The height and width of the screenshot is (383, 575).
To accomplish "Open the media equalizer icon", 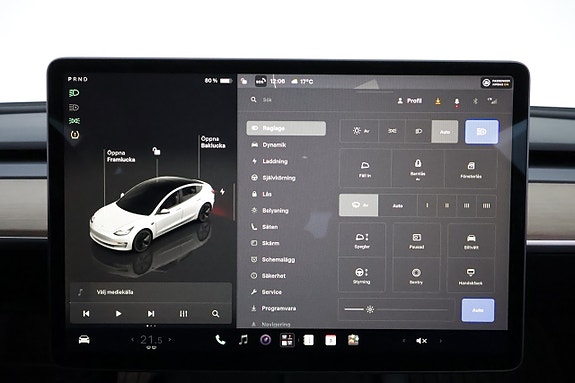I will [x=183, y=314].
